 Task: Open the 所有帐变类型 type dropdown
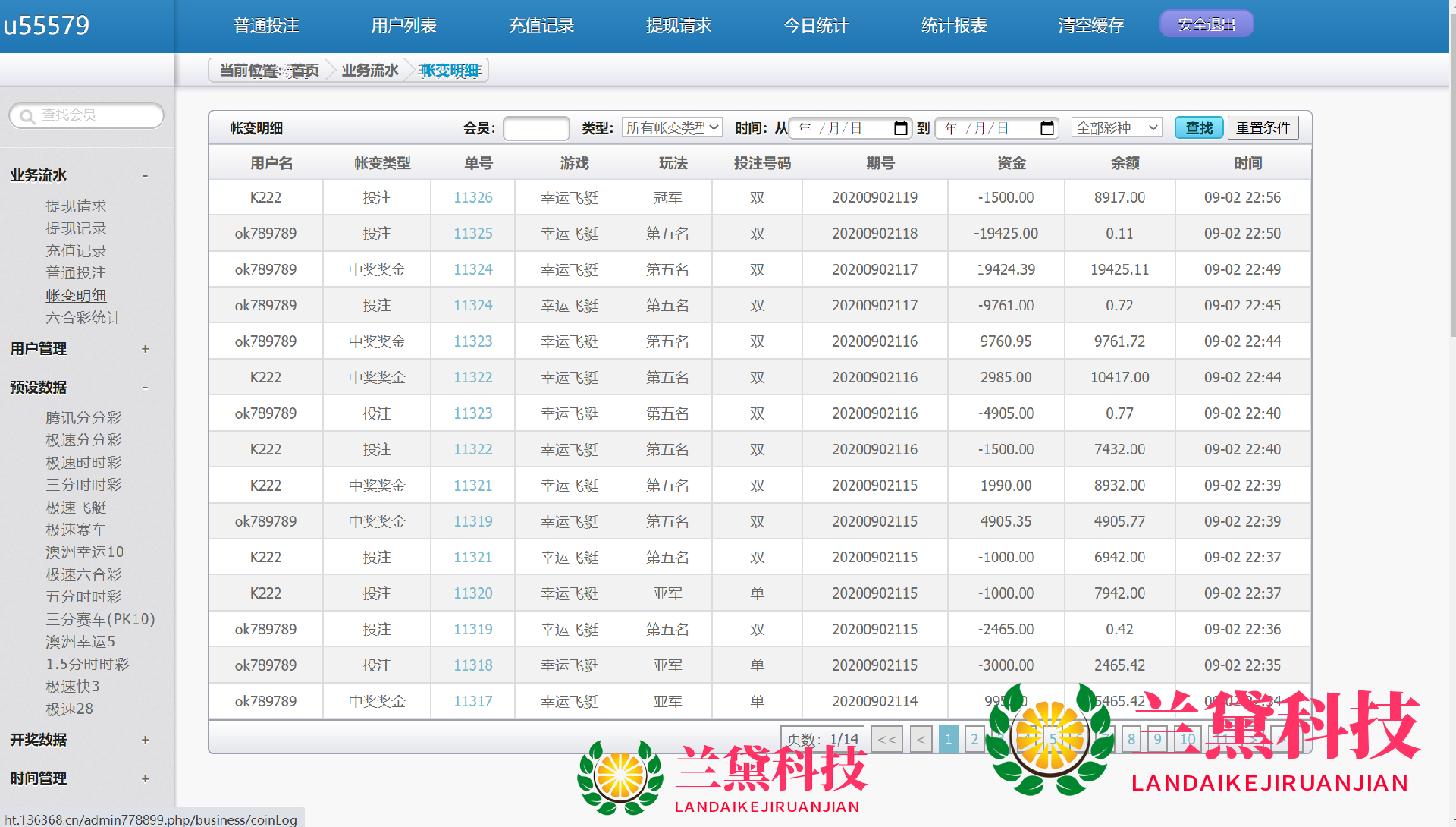672,128
